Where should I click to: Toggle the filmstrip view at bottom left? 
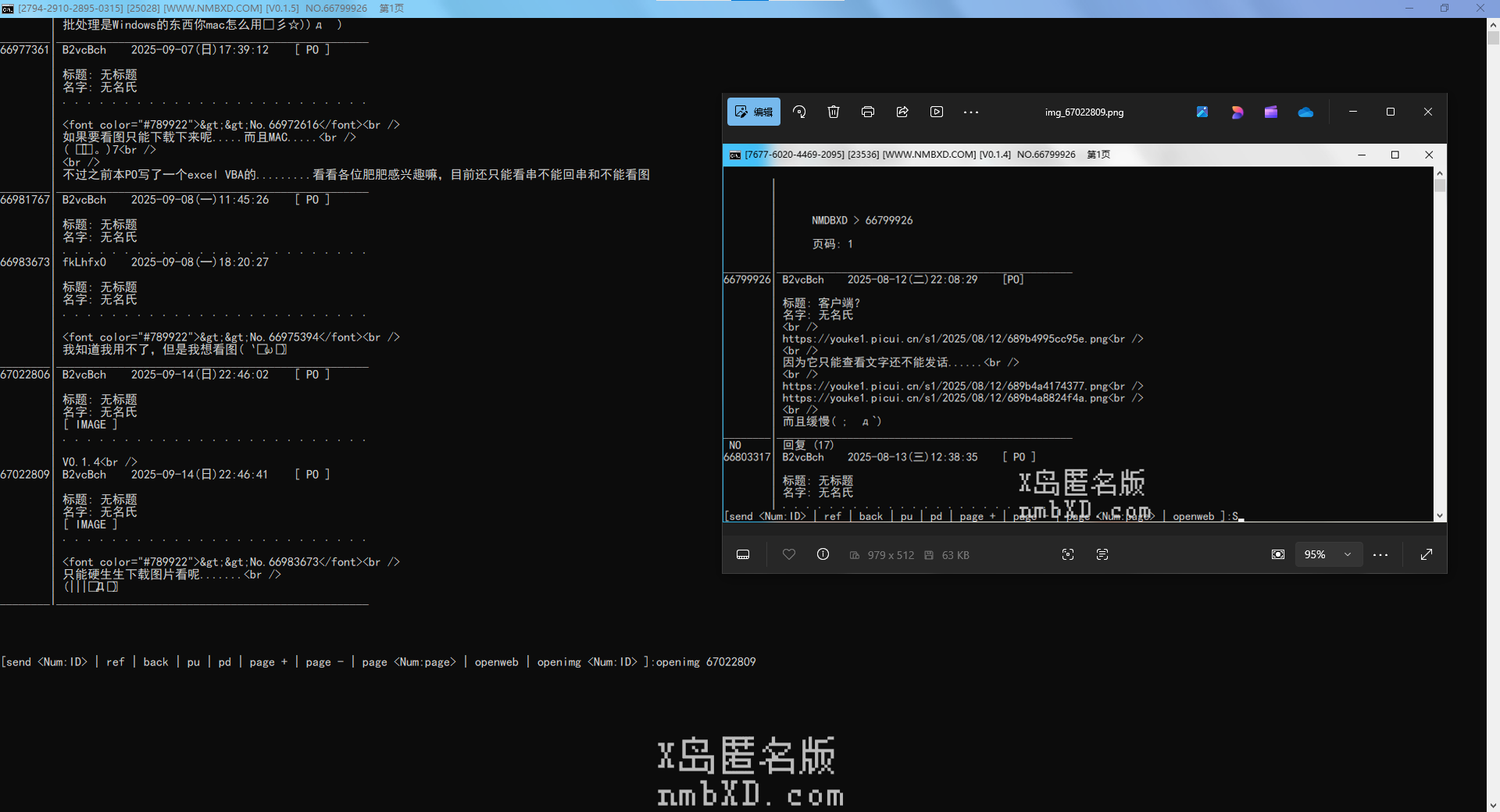point(743,554)
